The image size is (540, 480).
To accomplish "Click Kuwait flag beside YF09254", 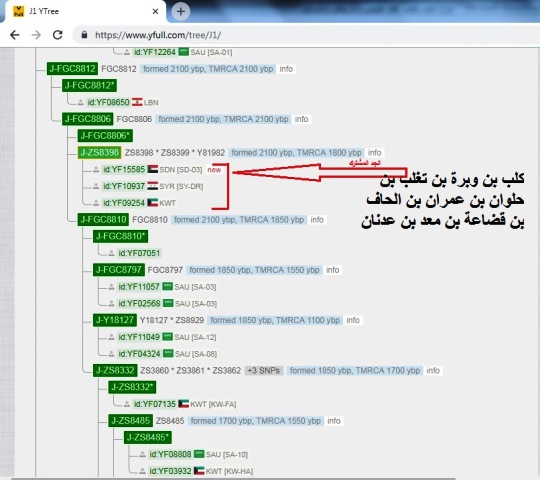I will (153, 202).
